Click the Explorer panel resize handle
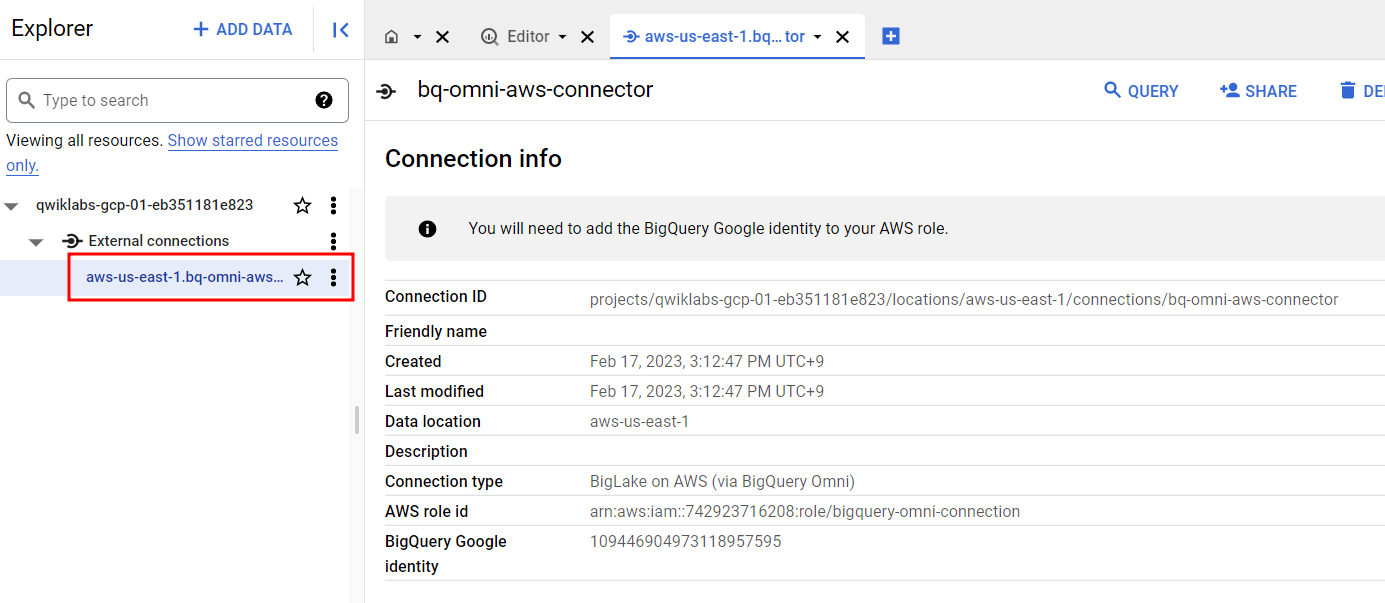1385x603 pixels. (357, 420)
